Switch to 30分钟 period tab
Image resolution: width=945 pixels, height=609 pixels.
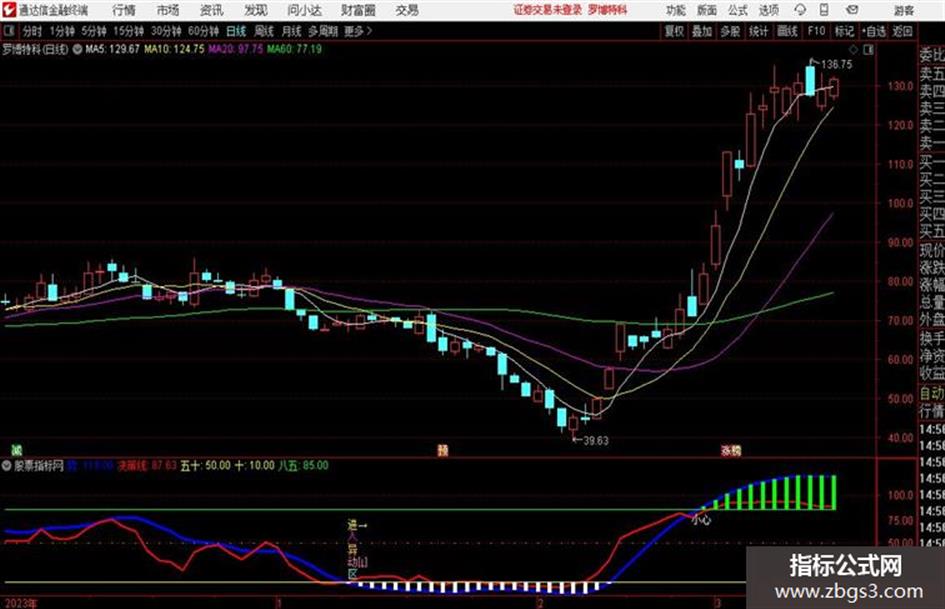click(166, 31)
